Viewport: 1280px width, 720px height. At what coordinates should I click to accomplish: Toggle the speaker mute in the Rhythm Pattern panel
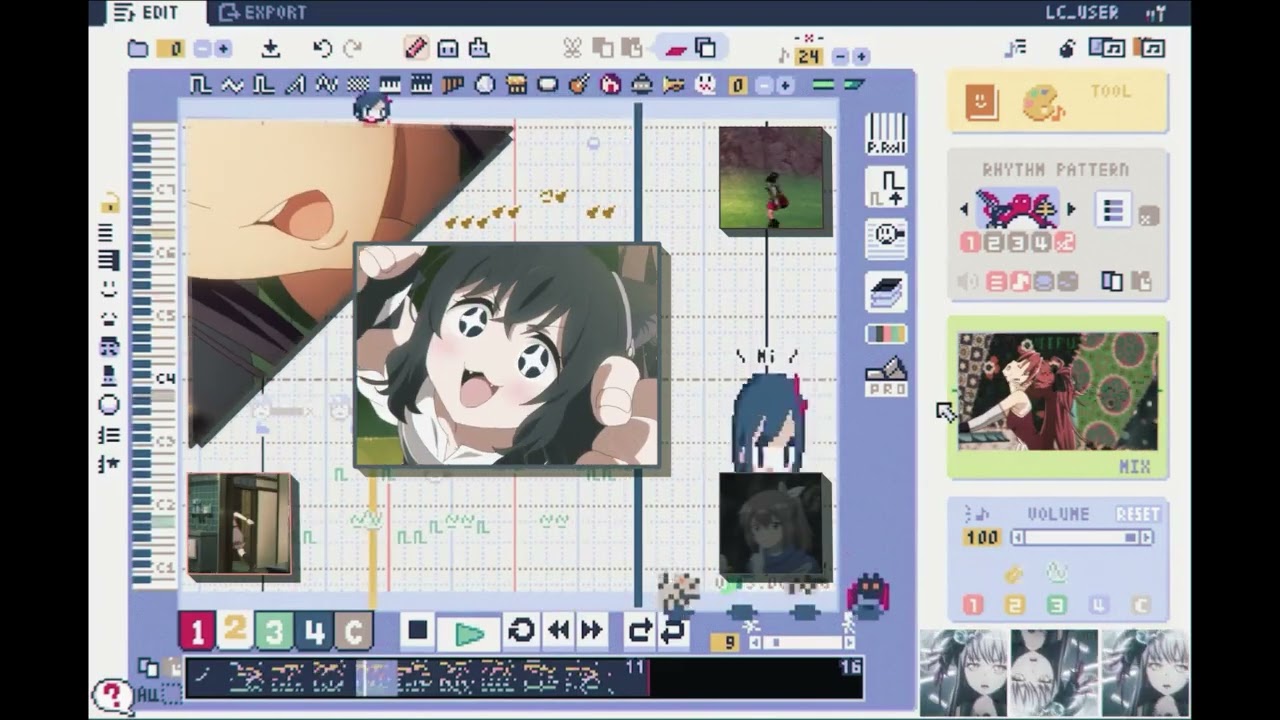click(x=968, y=282)
